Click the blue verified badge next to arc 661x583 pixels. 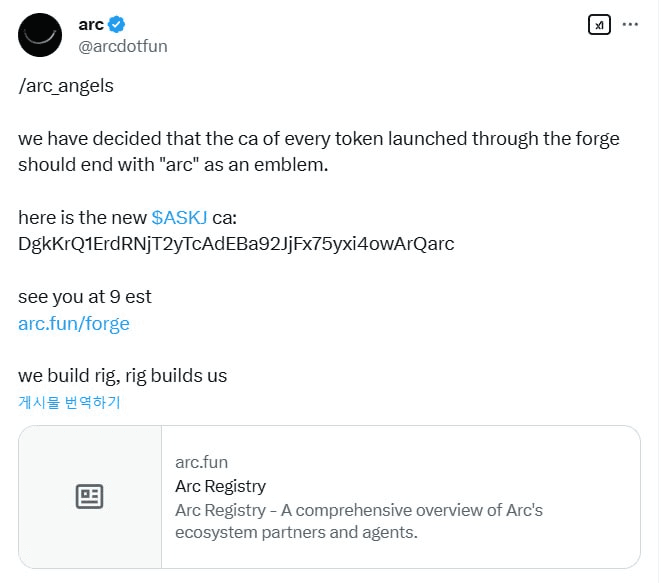pos(116,24)
